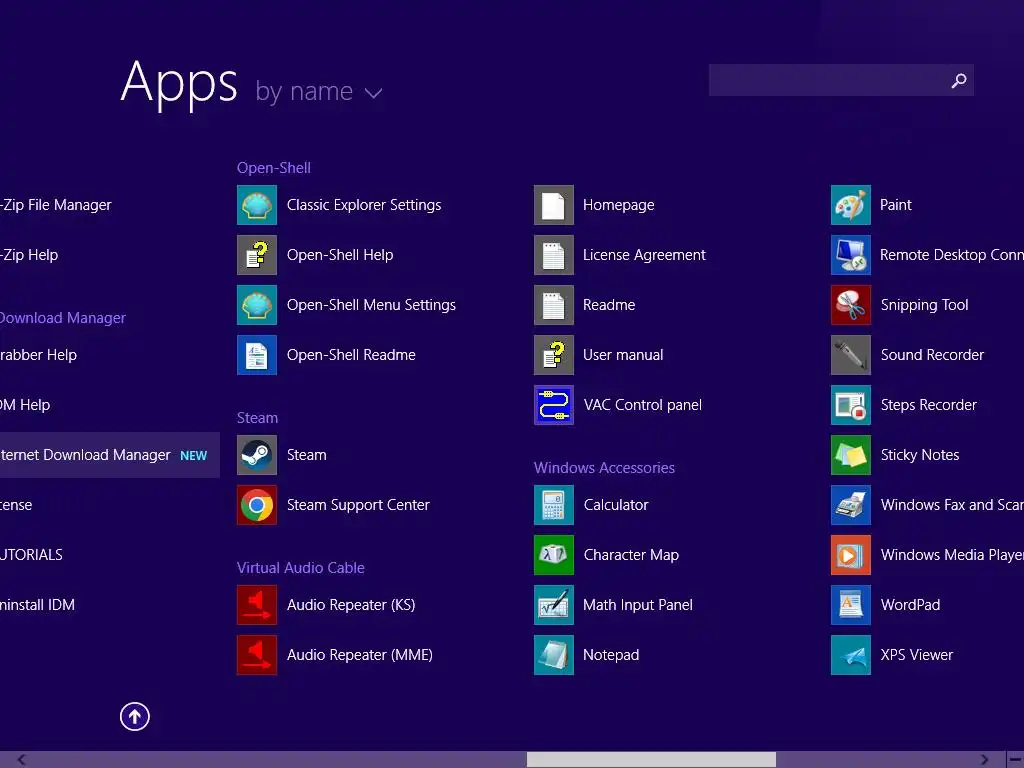Screen dimensions: 1024x768
Task: Launch the Snipping Tool scissors icon
Action: [851, 305]
